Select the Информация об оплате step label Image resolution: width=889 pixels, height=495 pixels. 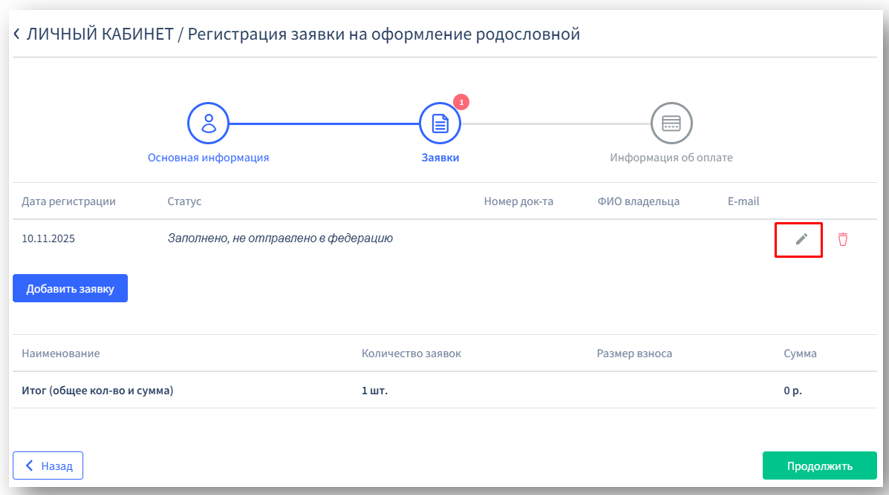coord(671,158)
